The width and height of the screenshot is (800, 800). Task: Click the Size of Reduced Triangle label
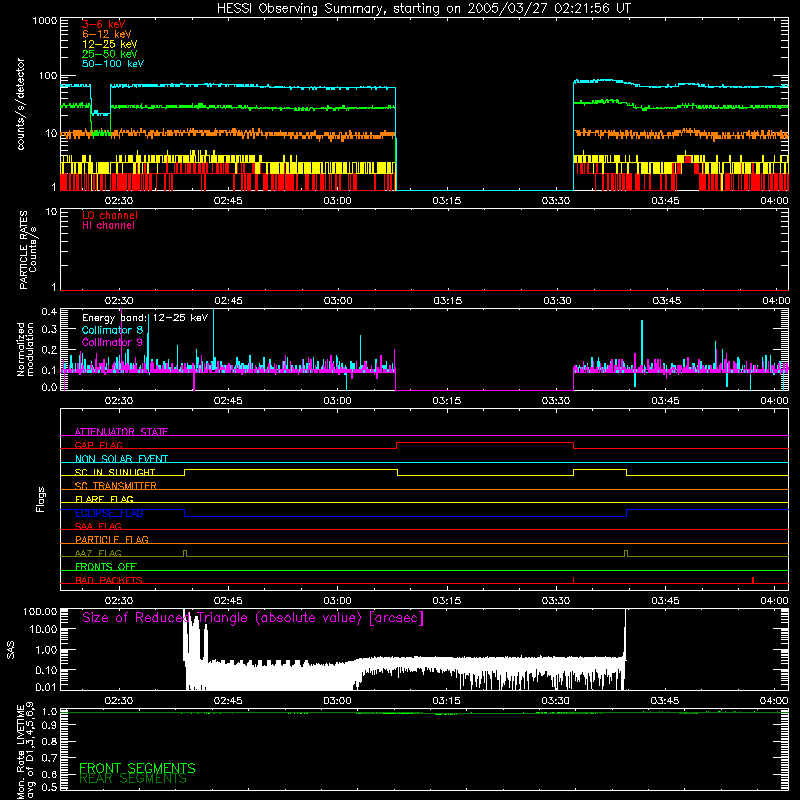pyautogui.click(x=253, y=618)
